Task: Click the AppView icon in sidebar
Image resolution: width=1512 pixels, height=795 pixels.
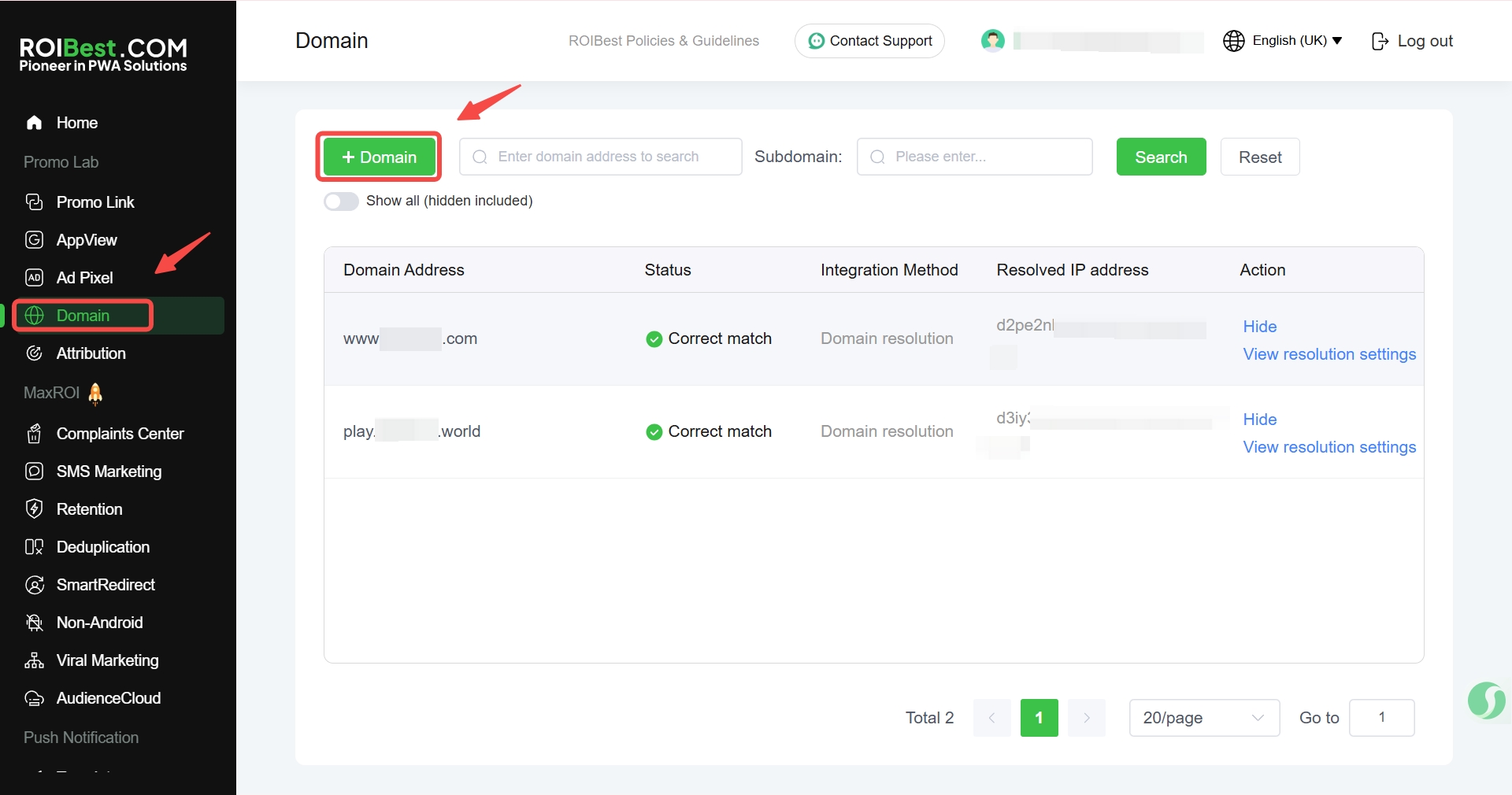Action: pyautogui.click(x=34, y=240)
